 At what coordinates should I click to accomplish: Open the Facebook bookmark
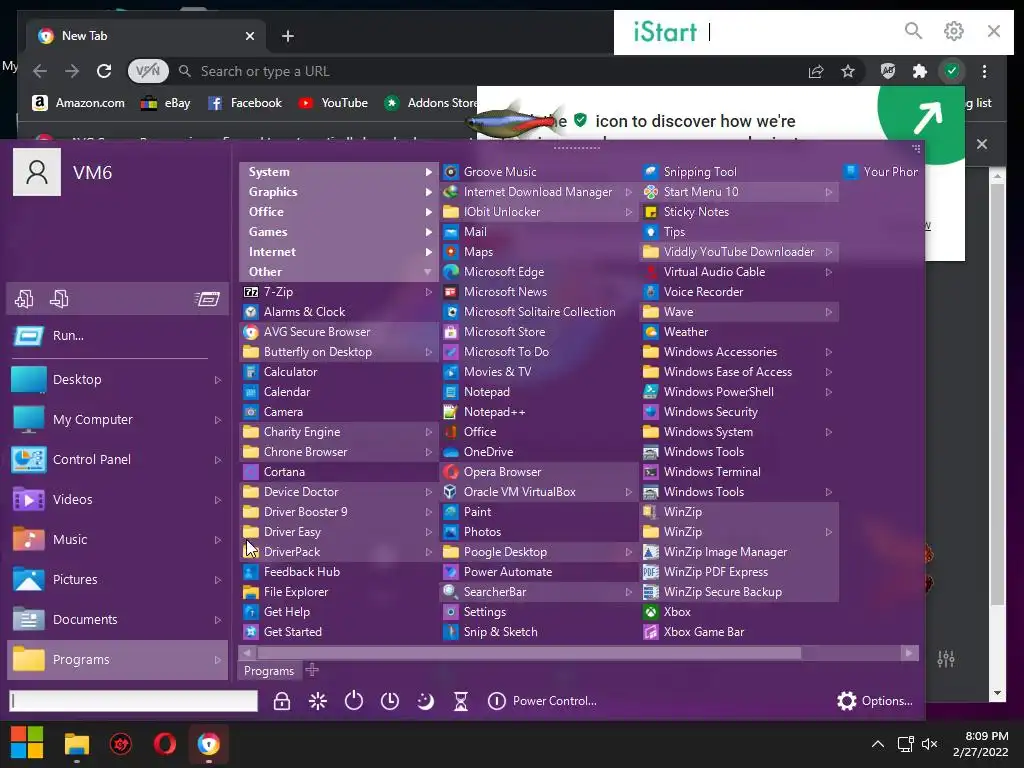(x=244, y=103)
